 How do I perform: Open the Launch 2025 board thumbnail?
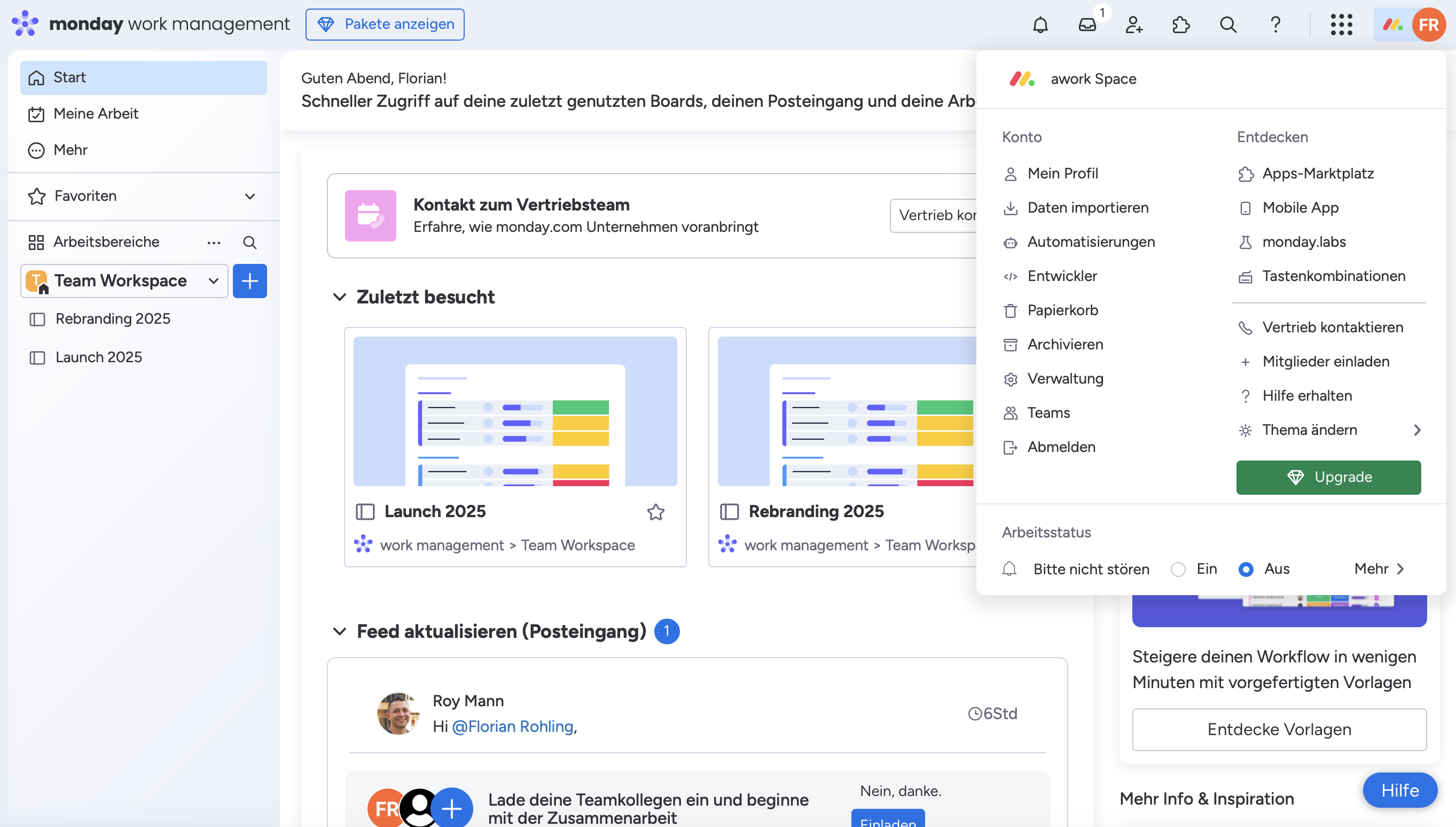coord(515,411)
